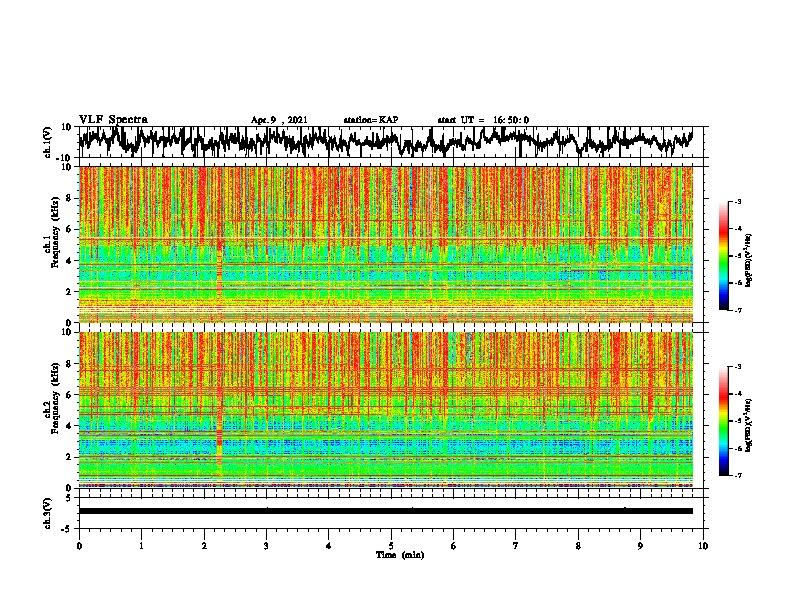The image size is (792, 612).
Task: Click the ch.2 spectrogram color scale bar
Action: point(723,421)
